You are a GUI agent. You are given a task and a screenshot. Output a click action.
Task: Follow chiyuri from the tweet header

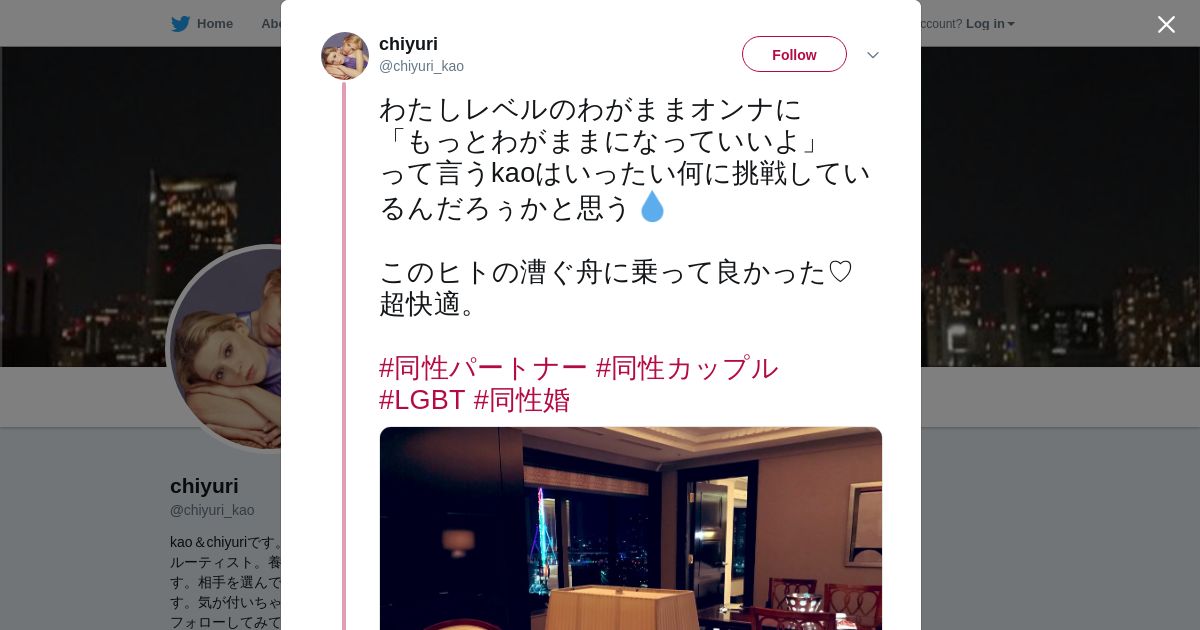[x=794, y=54]
